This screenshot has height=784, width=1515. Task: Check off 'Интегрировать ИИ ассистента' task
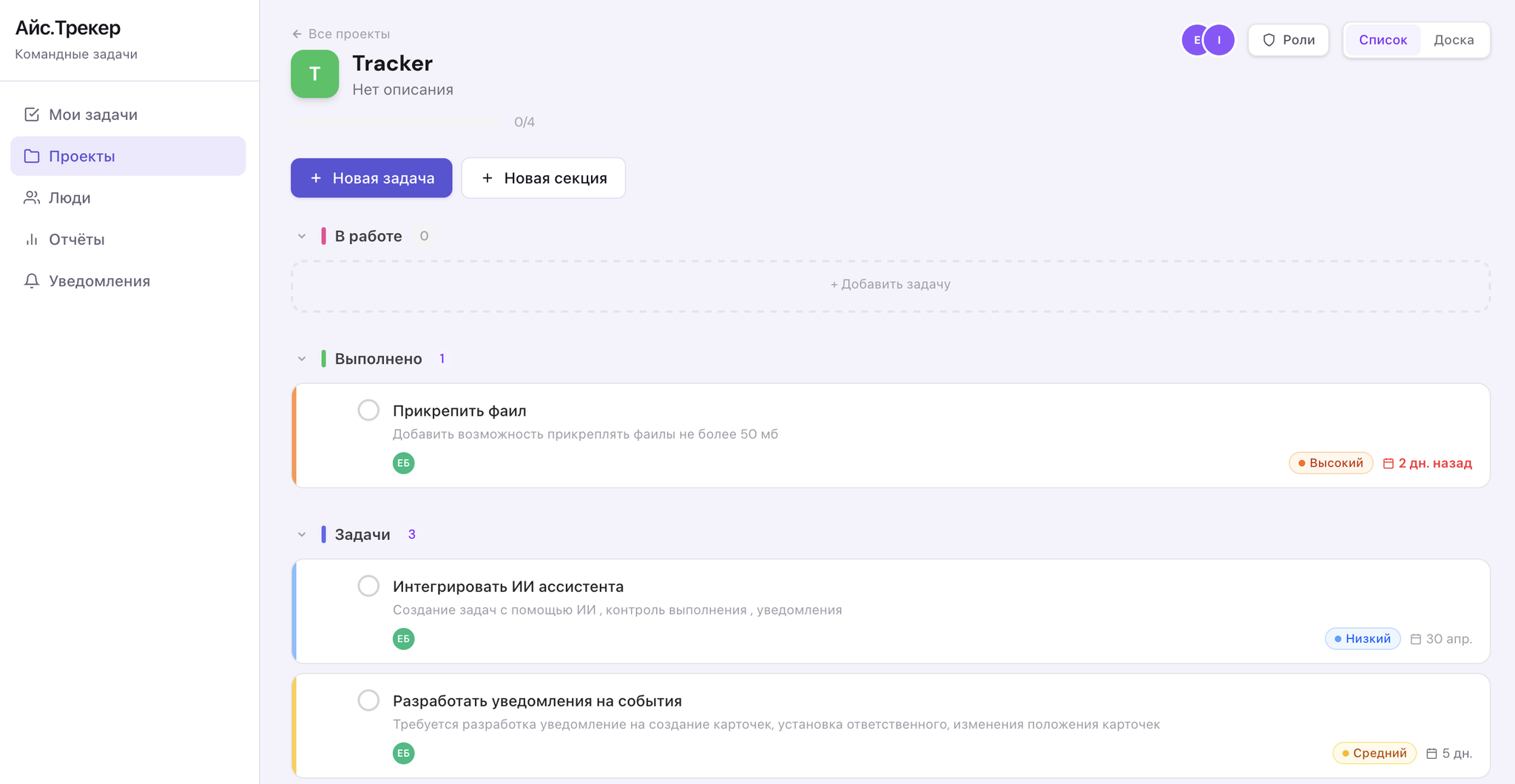[368, 587]
